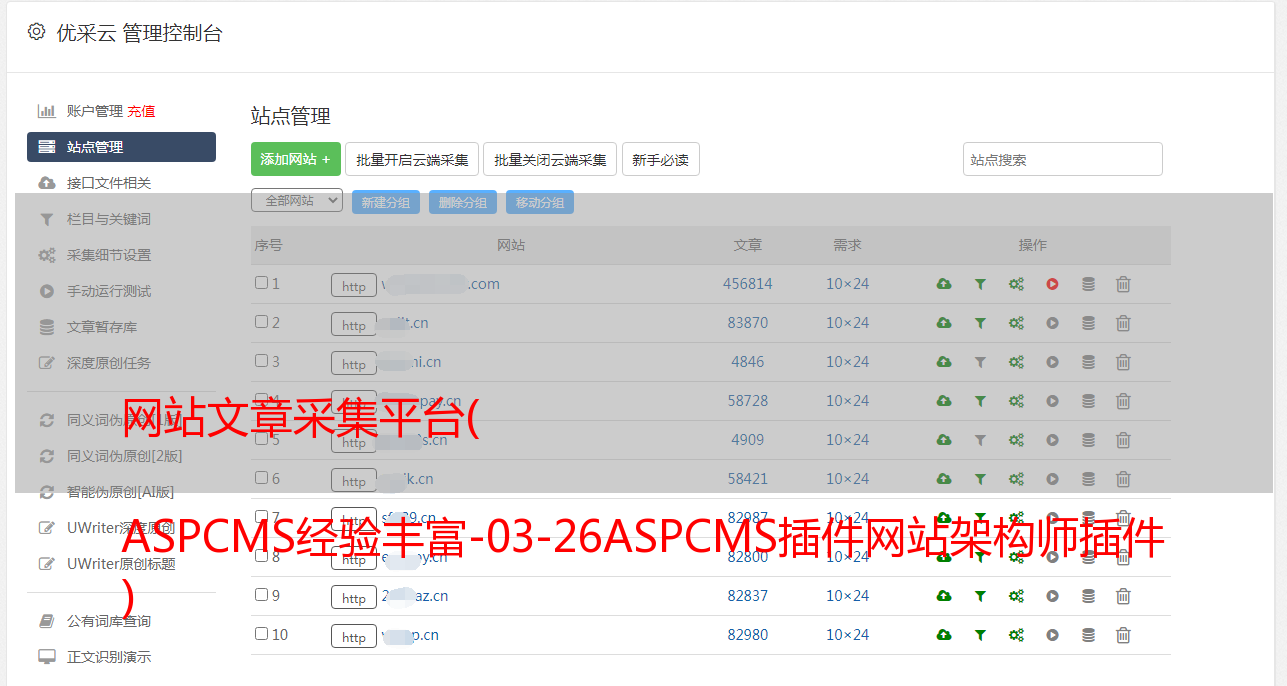Viewport: 1287px width, 686px height.
Task: Mark the row 9 checkbox
Action: [x=261, y=595]
